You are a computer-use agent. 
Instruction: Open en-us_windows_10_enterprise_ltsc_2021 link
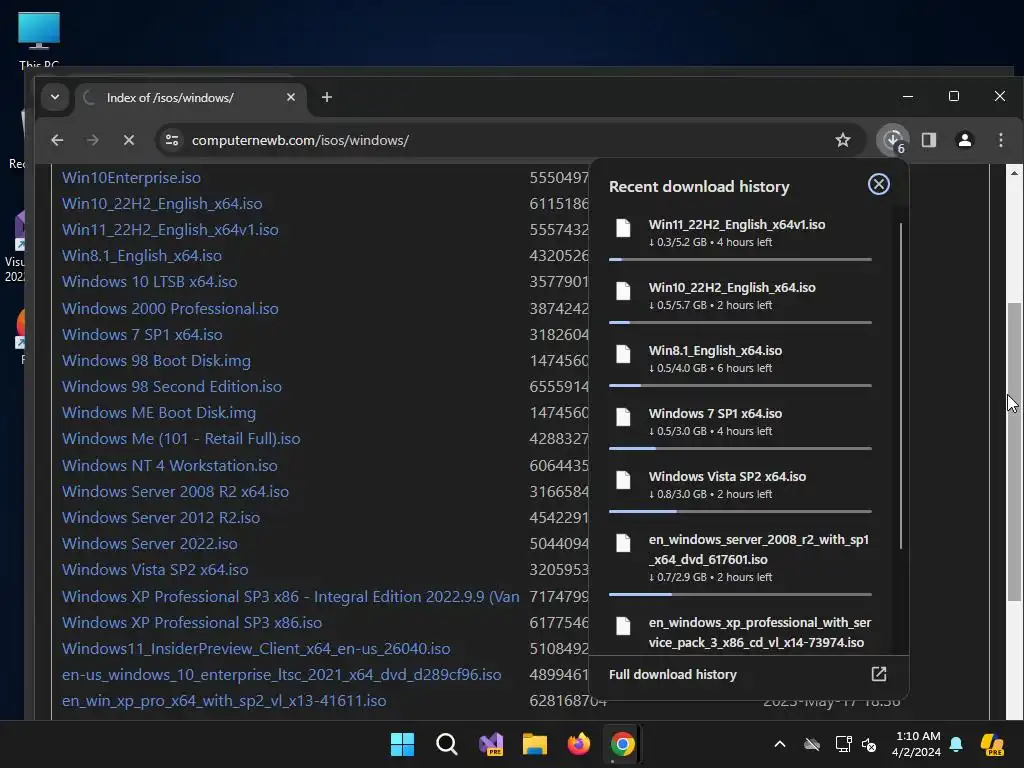point(281,675)
